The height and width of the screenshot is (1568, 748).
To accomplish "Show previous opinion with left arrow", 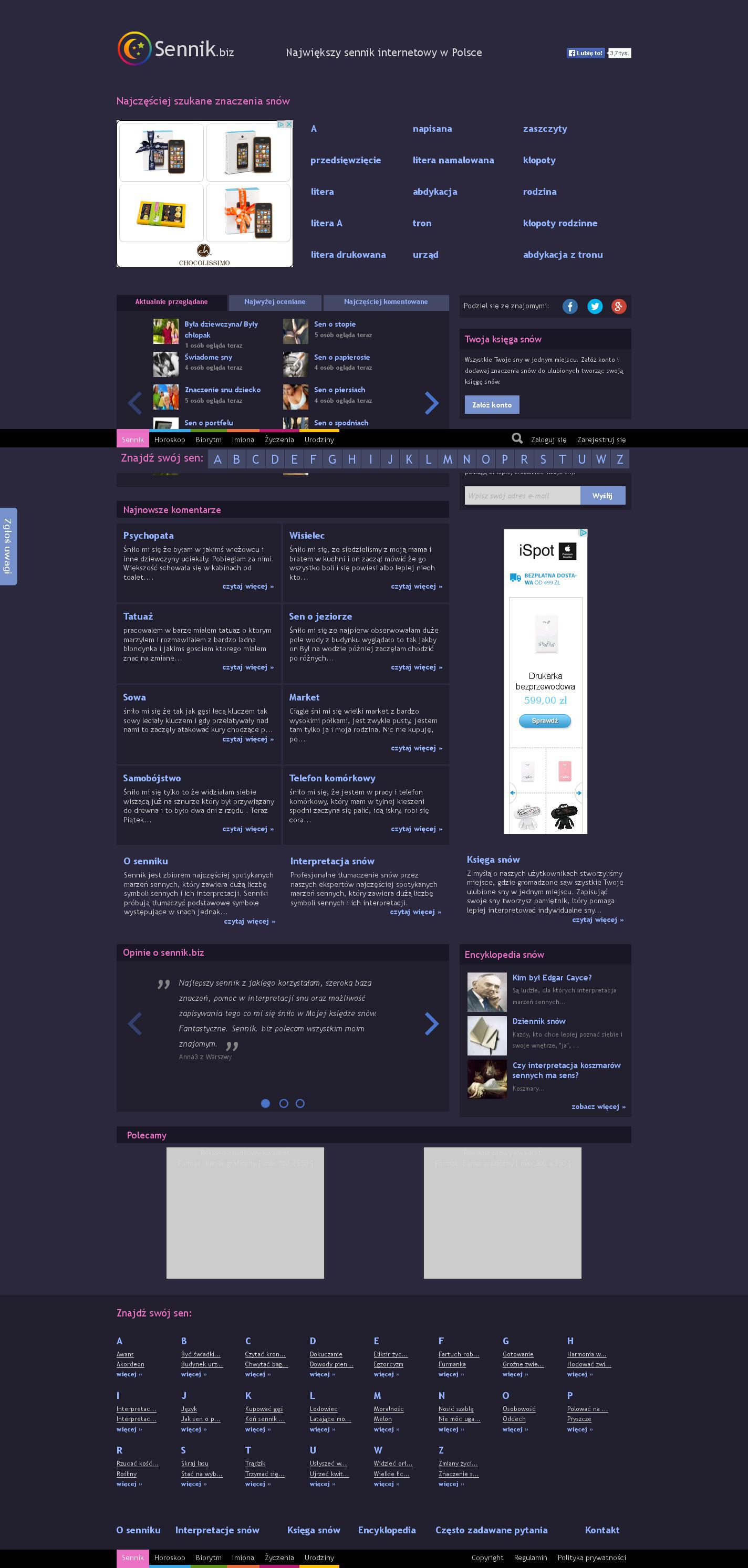I will click(x=134, y=1023).
